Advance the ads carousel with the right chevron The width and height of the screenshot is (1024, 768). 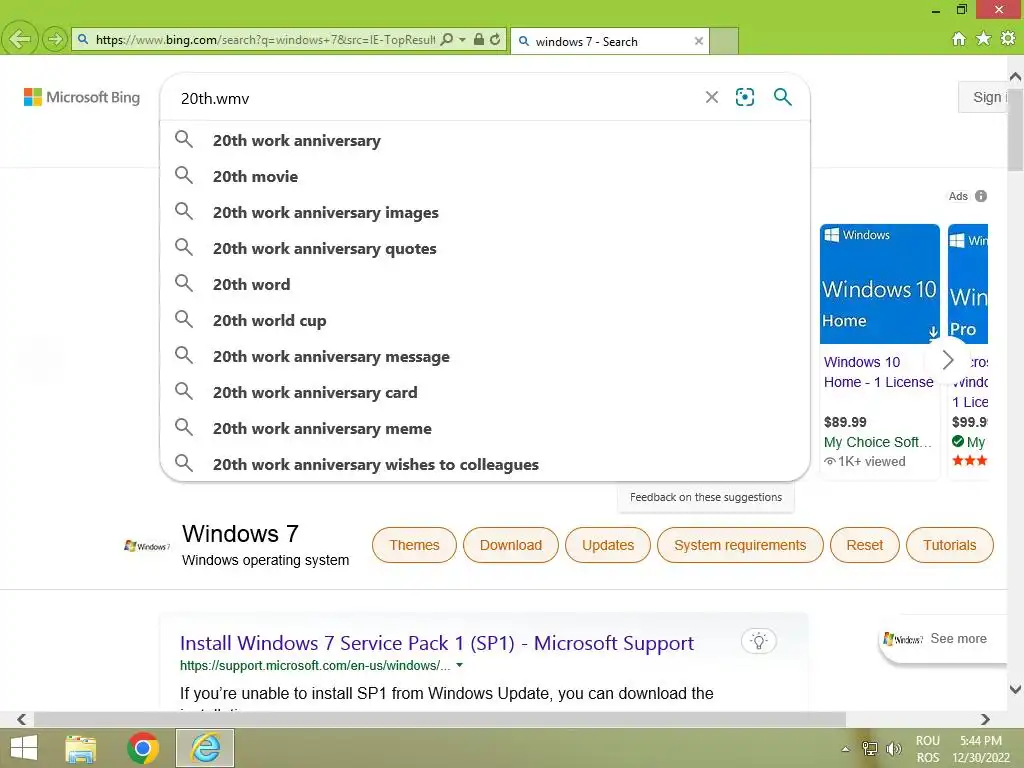coord(948,359)
